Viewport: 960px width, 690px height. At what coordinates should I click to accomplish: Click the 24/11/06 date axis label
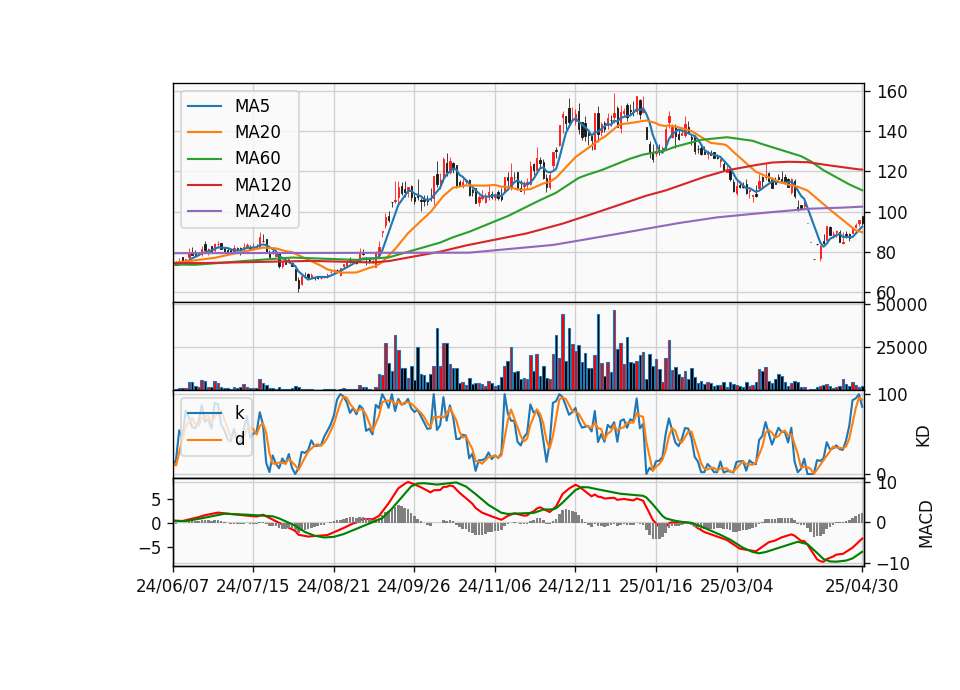point(495,586)
